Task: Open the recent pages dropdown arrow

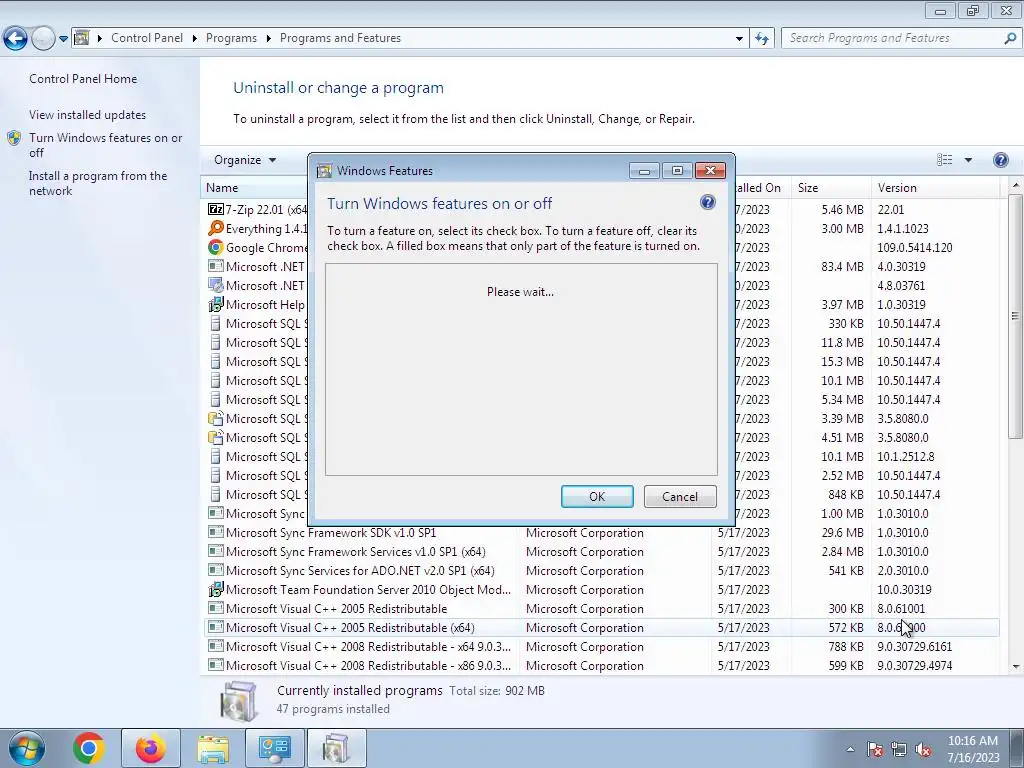Action: pos(63,39)
